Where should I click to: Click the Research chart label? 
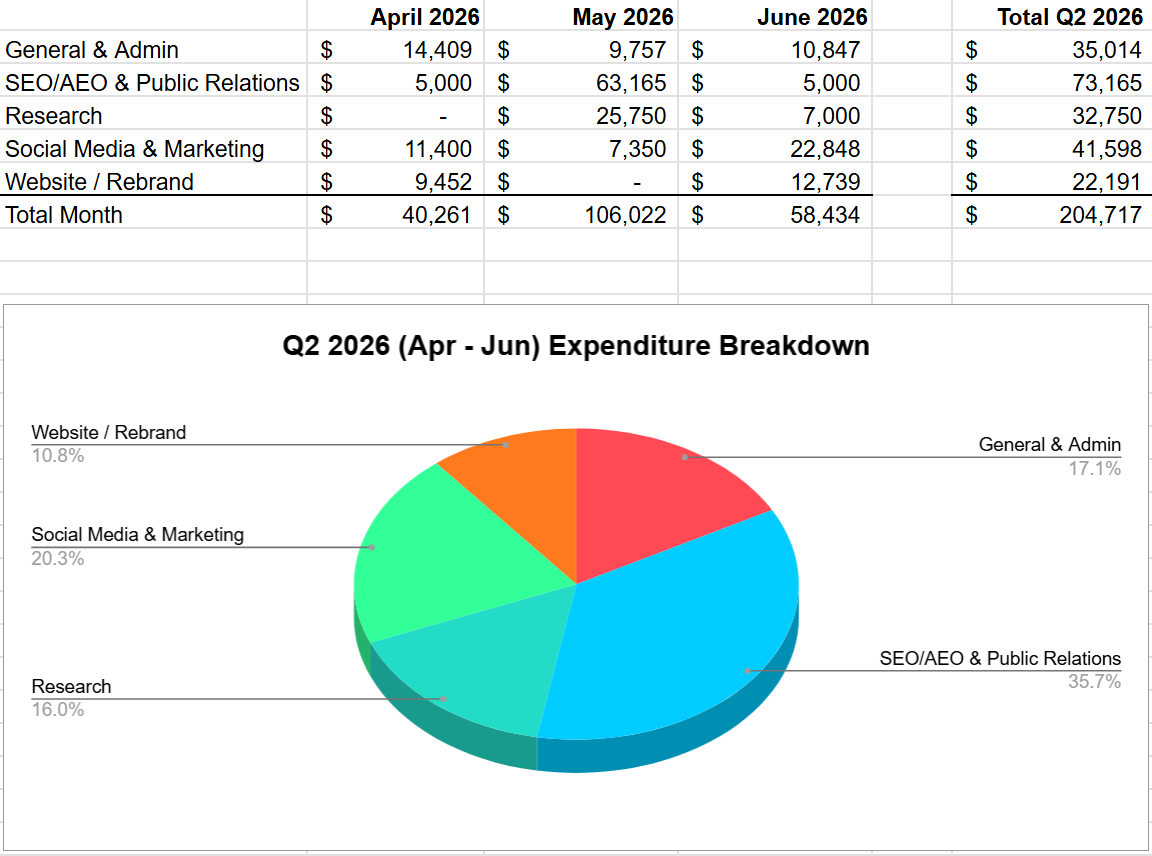pos(71,686)
